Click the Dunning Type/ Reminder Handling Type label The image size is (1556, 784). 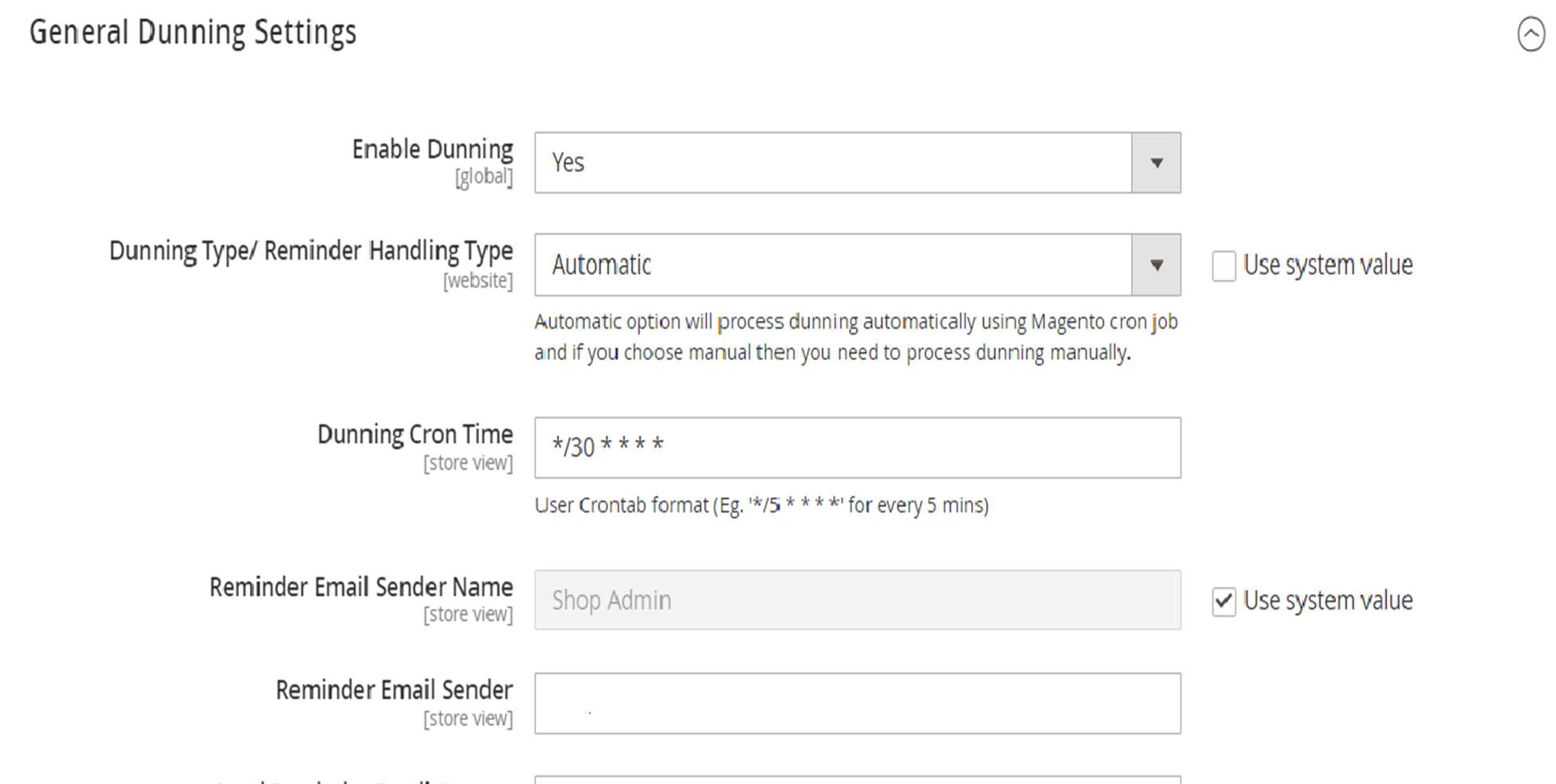click(x=311, y=251)
